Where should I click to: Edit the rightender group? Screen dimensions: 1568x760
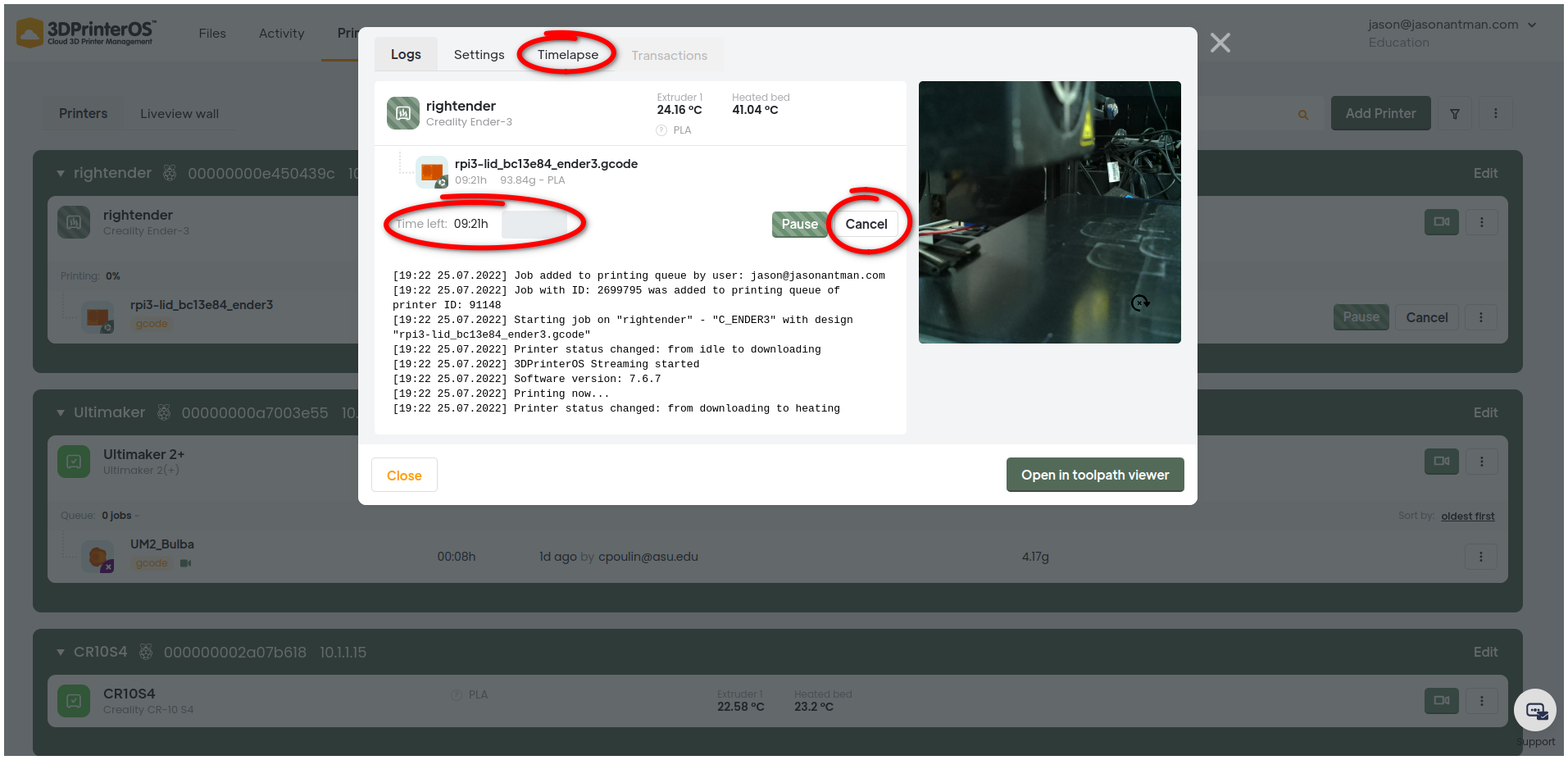pyautogui.click(x=1484, y=173)
